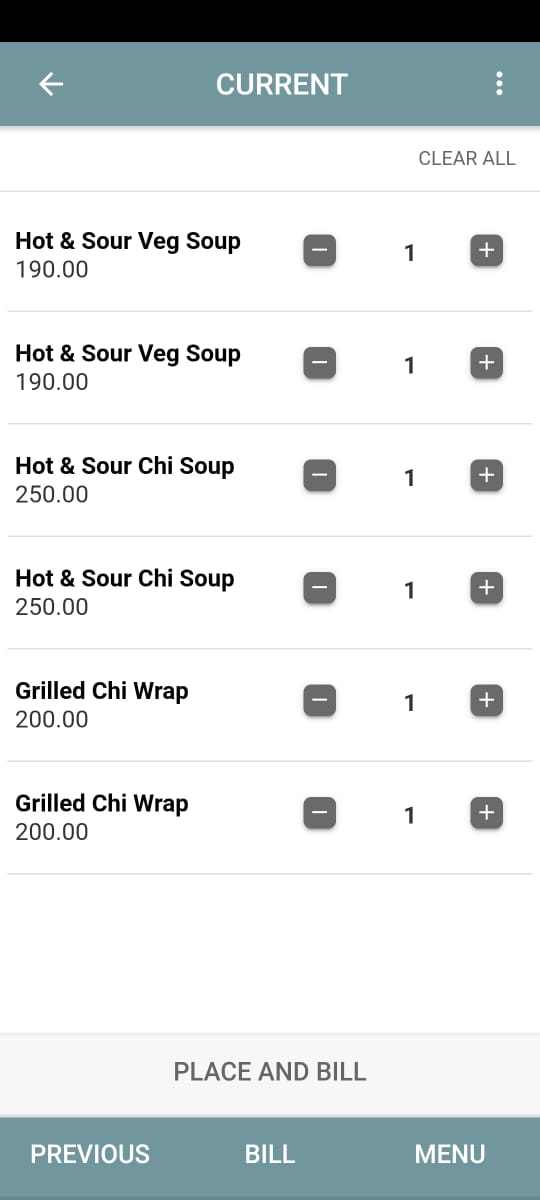
Task: Tap minus on last Grilled Chi Wrap
Action: pos(320,813)
